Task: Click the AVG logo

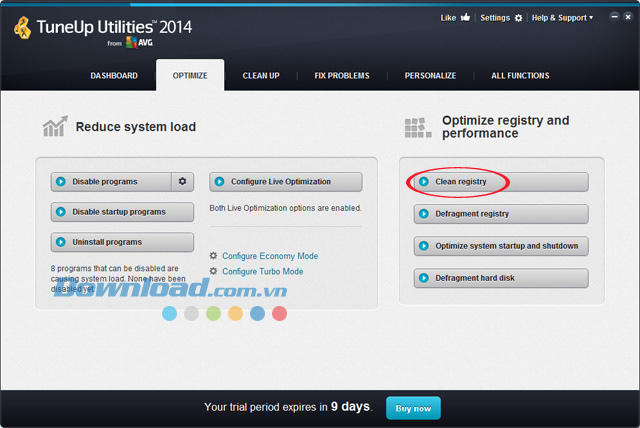Action: tap(139, 42)
